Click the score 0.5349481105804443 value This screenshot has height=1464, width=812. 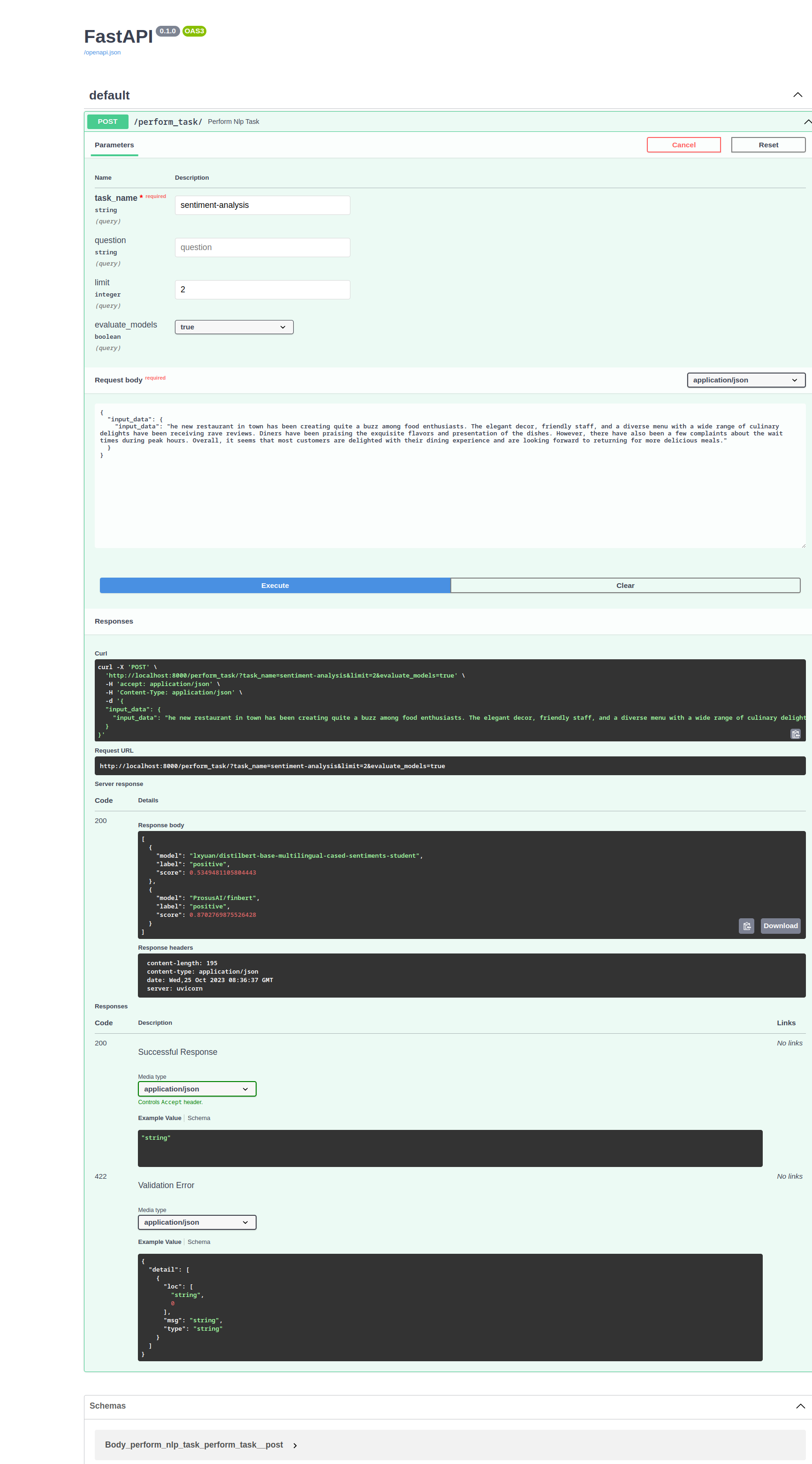[223, 872]
